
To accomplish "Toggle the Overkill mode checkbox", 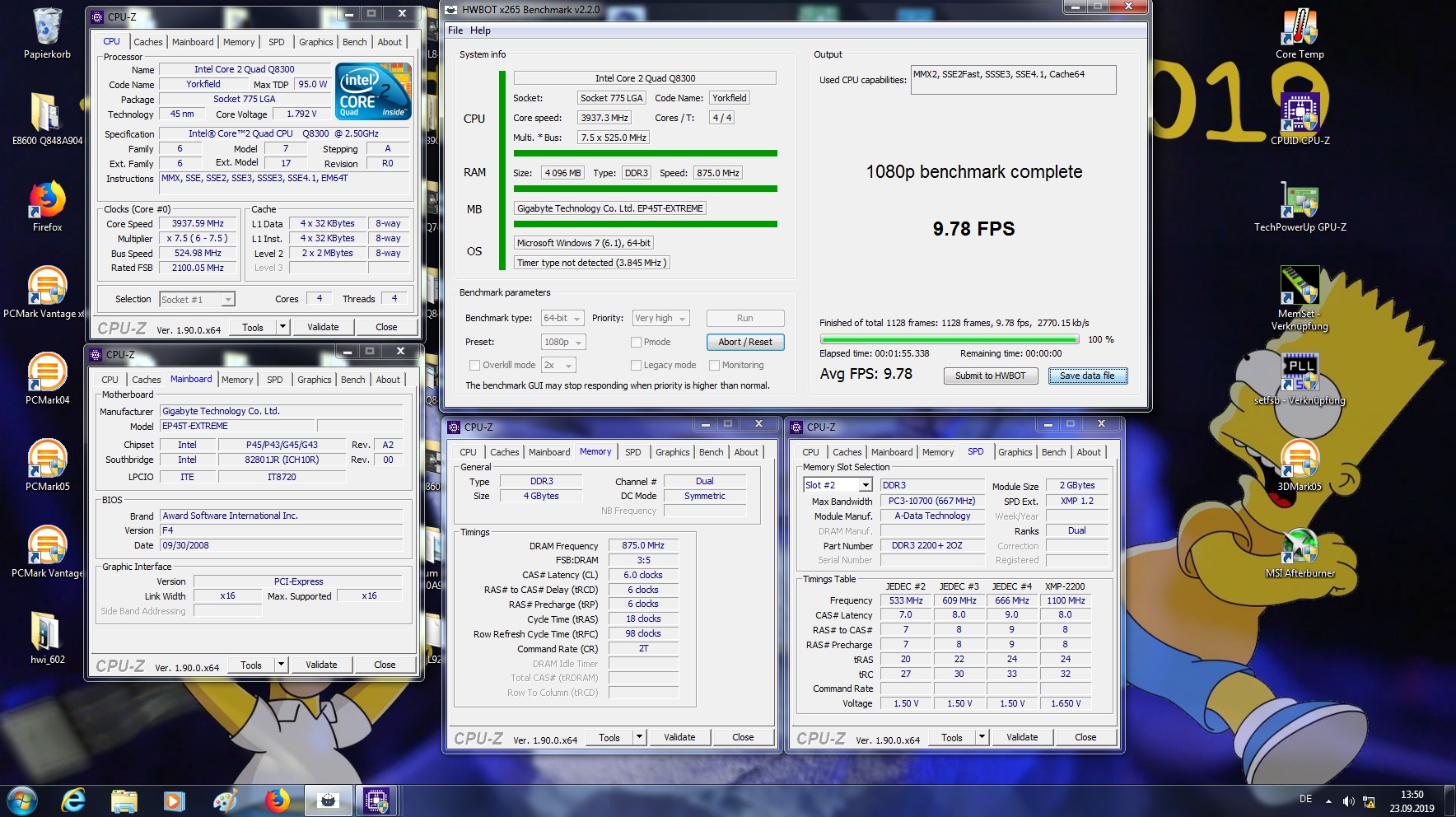I will tap(474, 365).
